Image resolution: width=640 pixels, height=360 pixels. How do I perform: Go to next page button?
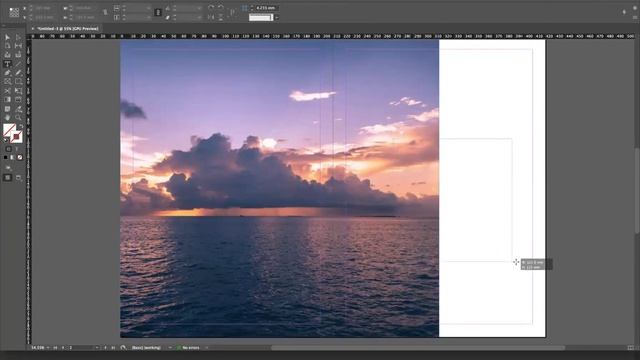click(105, 348)
